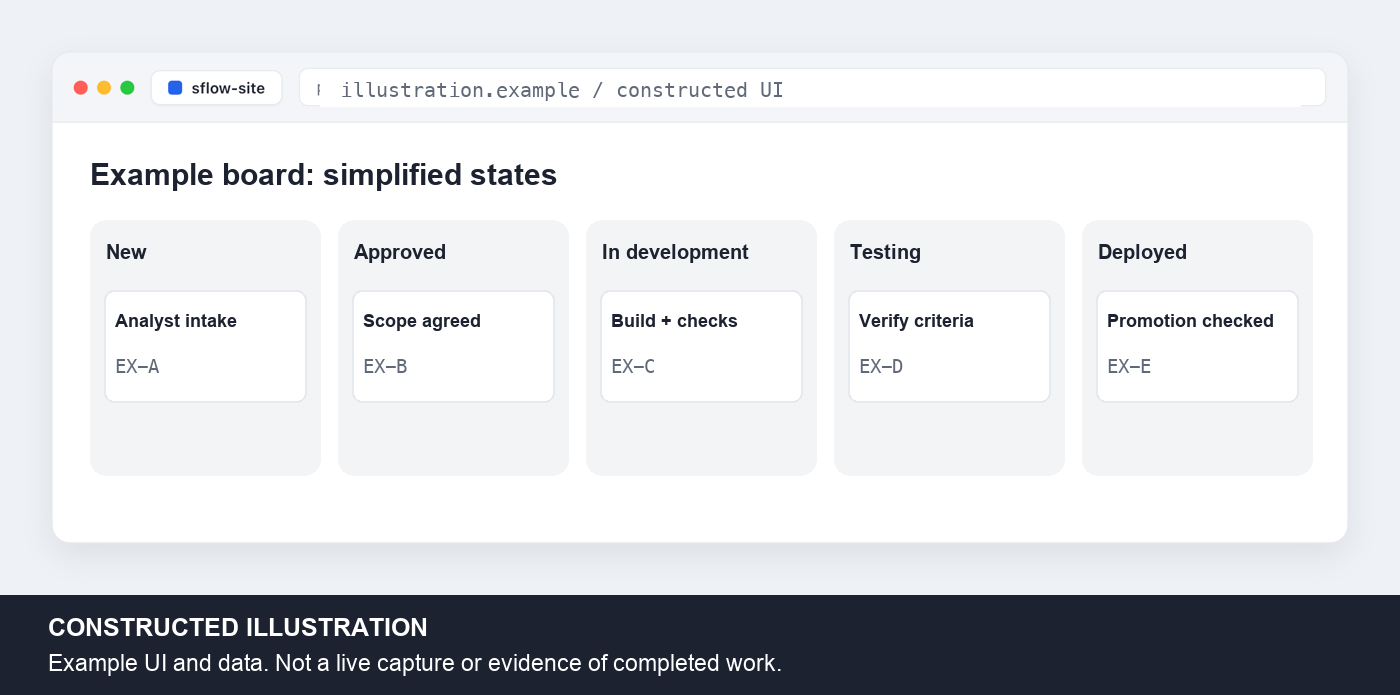Open the Scope agreed card

click(x=453, y=346)
